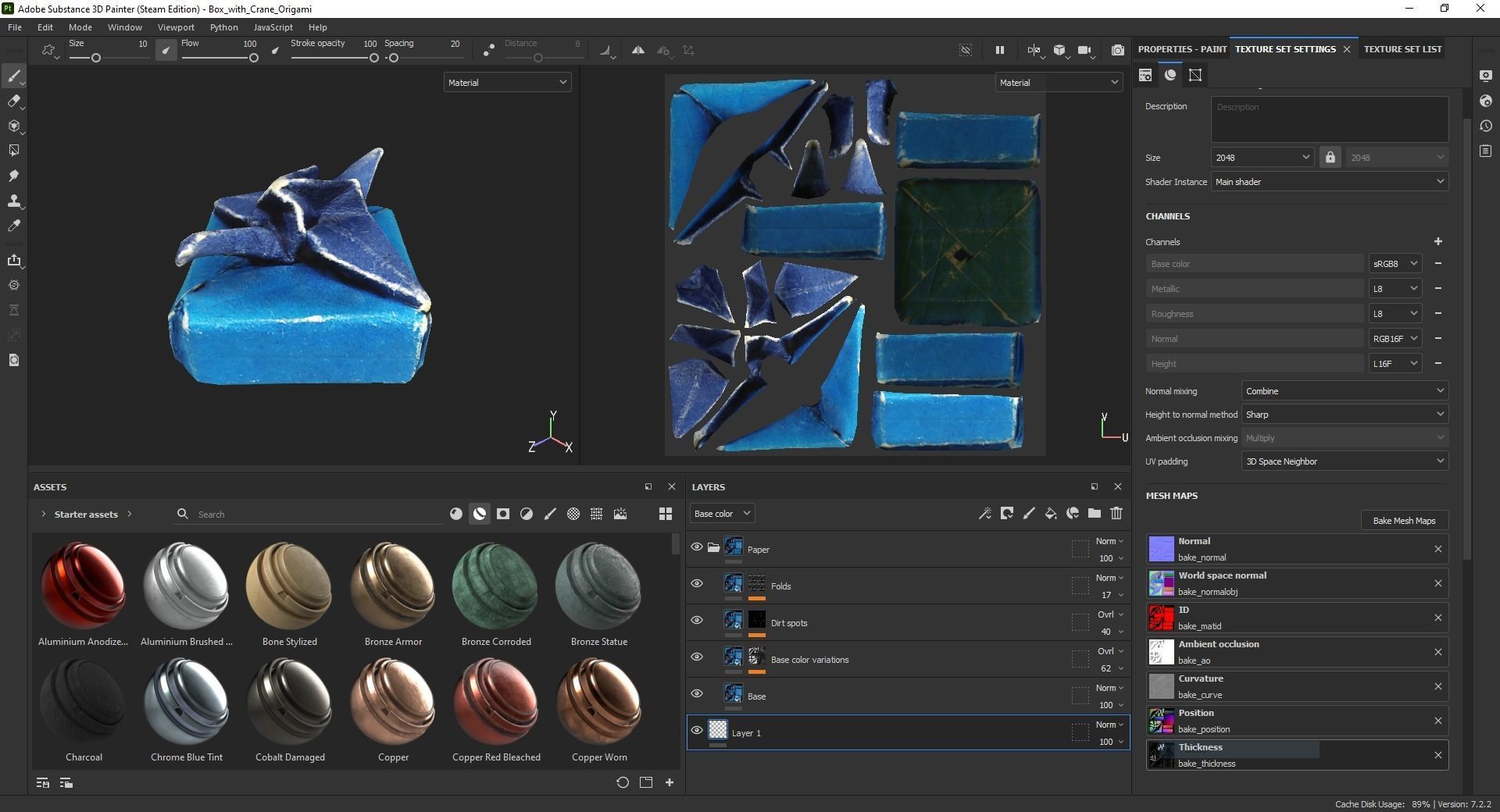The width and height of the screenshot is (1500, 812).
Task: Switch to Properties - Paint tab
Action: tap(1181, 48)
